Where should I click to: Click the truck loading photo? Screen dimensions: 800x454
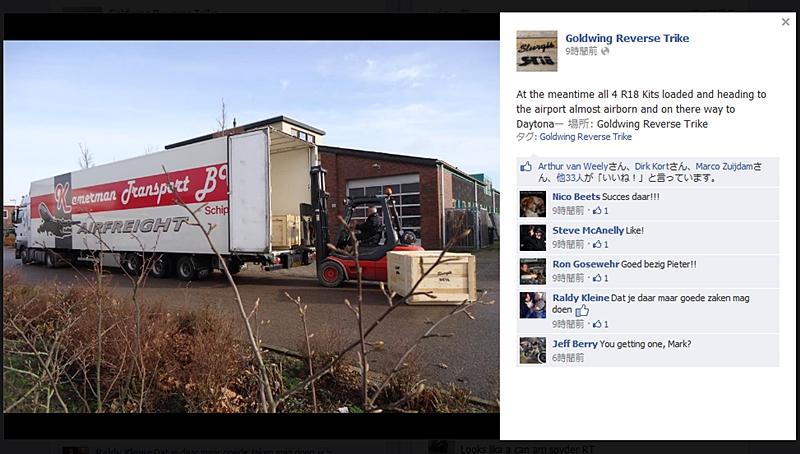252,226
